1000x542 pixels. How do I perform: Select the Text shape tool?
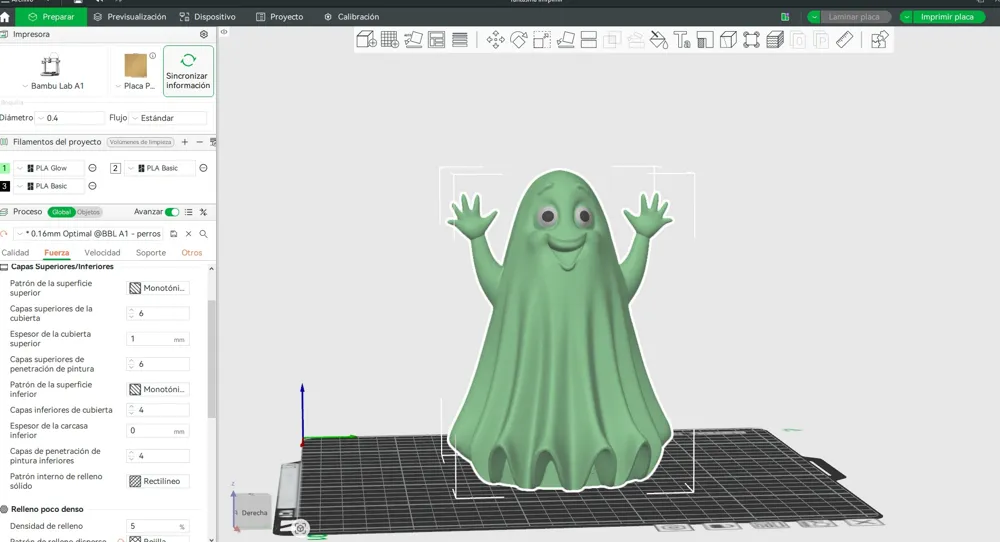682,40
